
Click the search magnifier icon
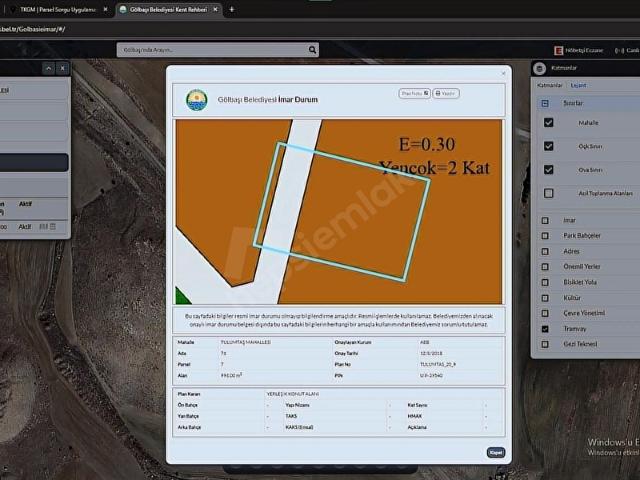(313, 50)
